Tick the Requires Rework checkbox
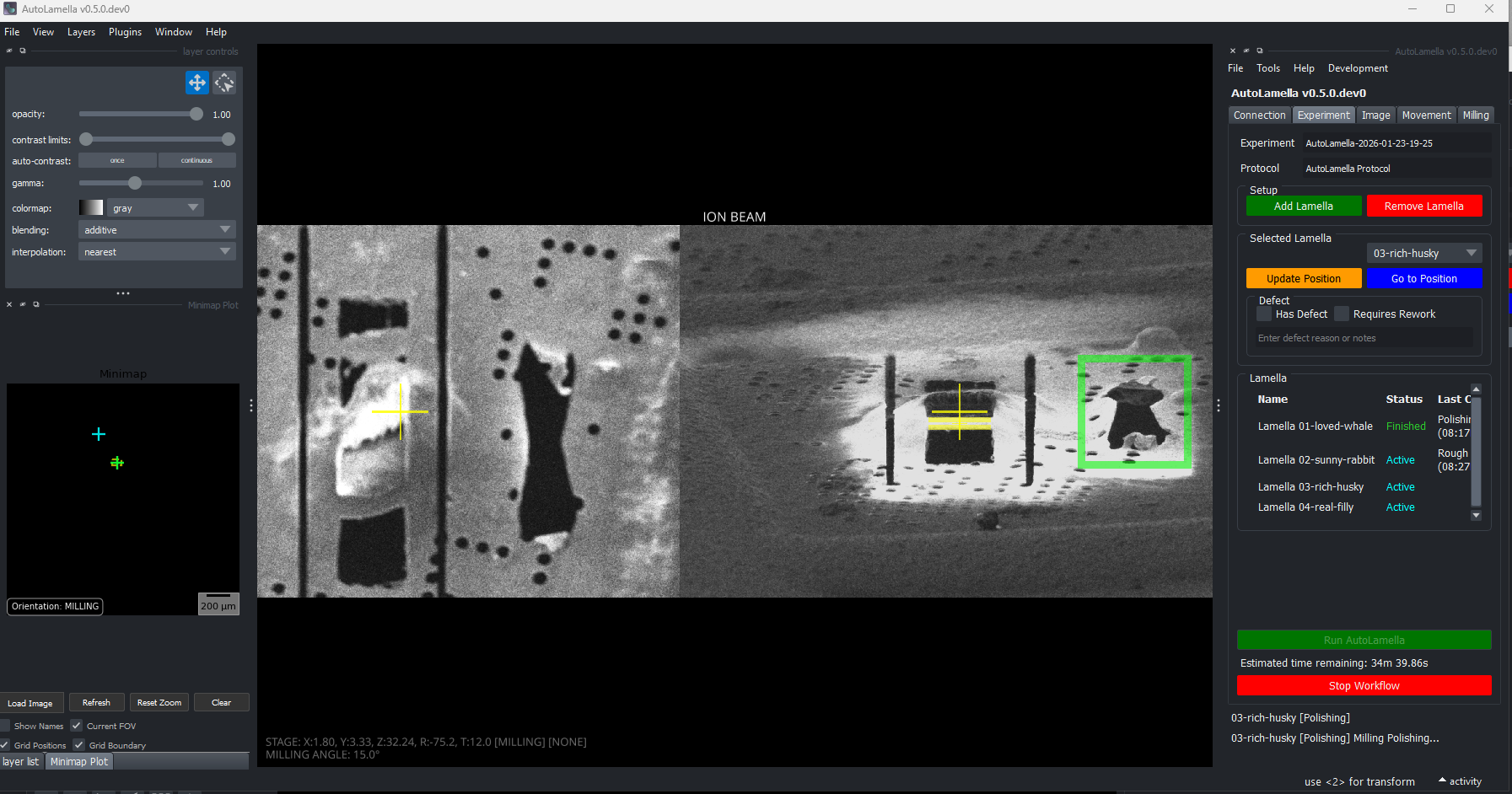 (1342, 314)
